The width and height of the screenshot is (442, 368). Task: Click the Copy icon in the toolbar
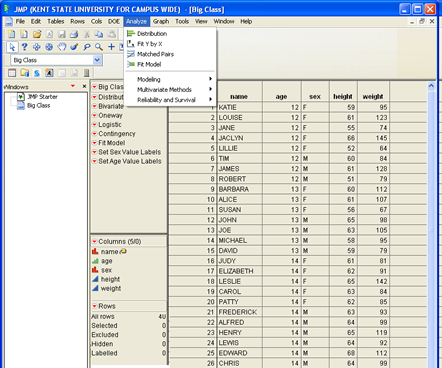coord(99,34)
